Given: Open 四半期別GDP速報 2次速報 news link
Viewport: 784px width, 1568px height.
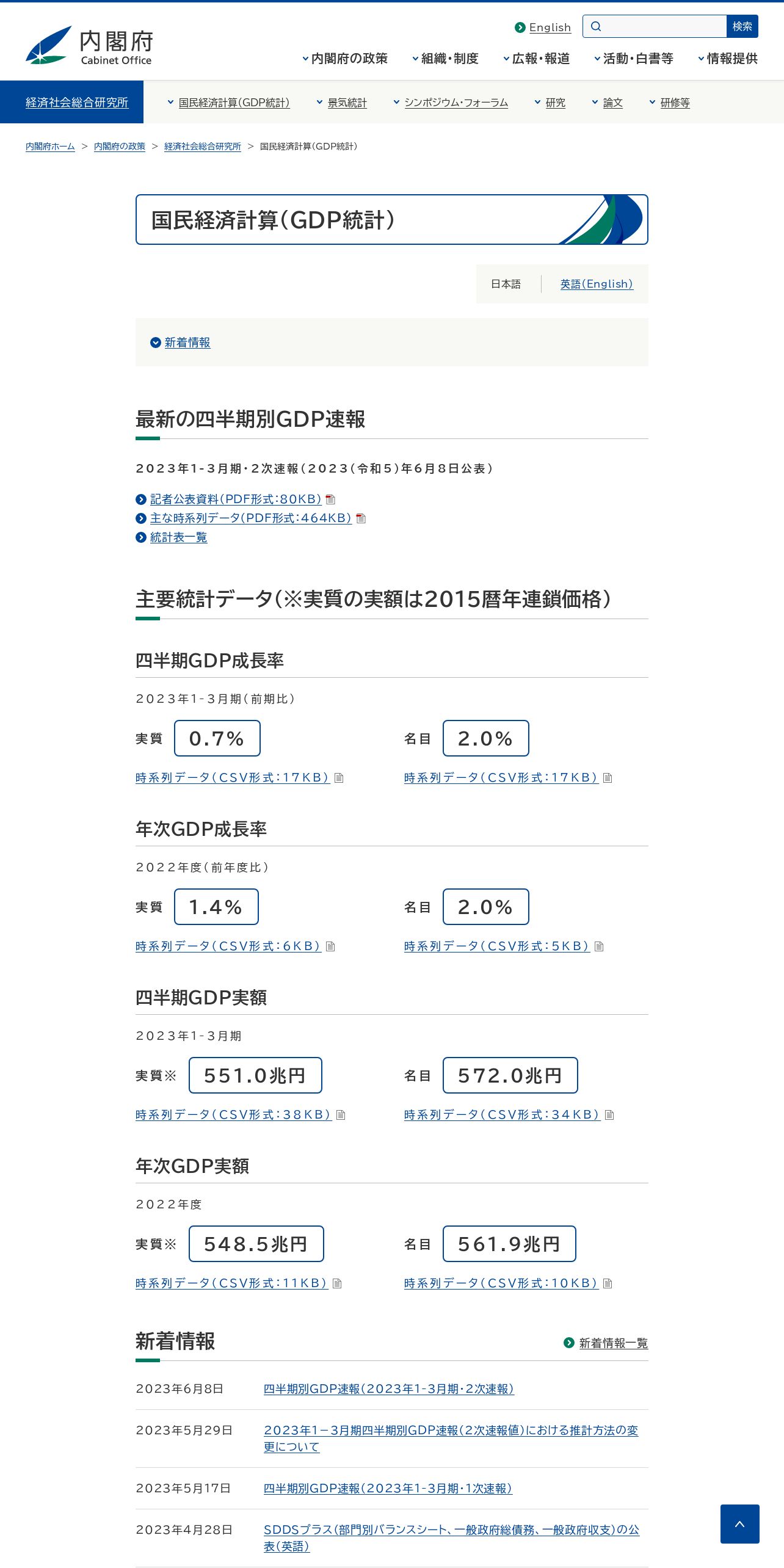Looking at the screenshot, I should tap(388, 1388).
